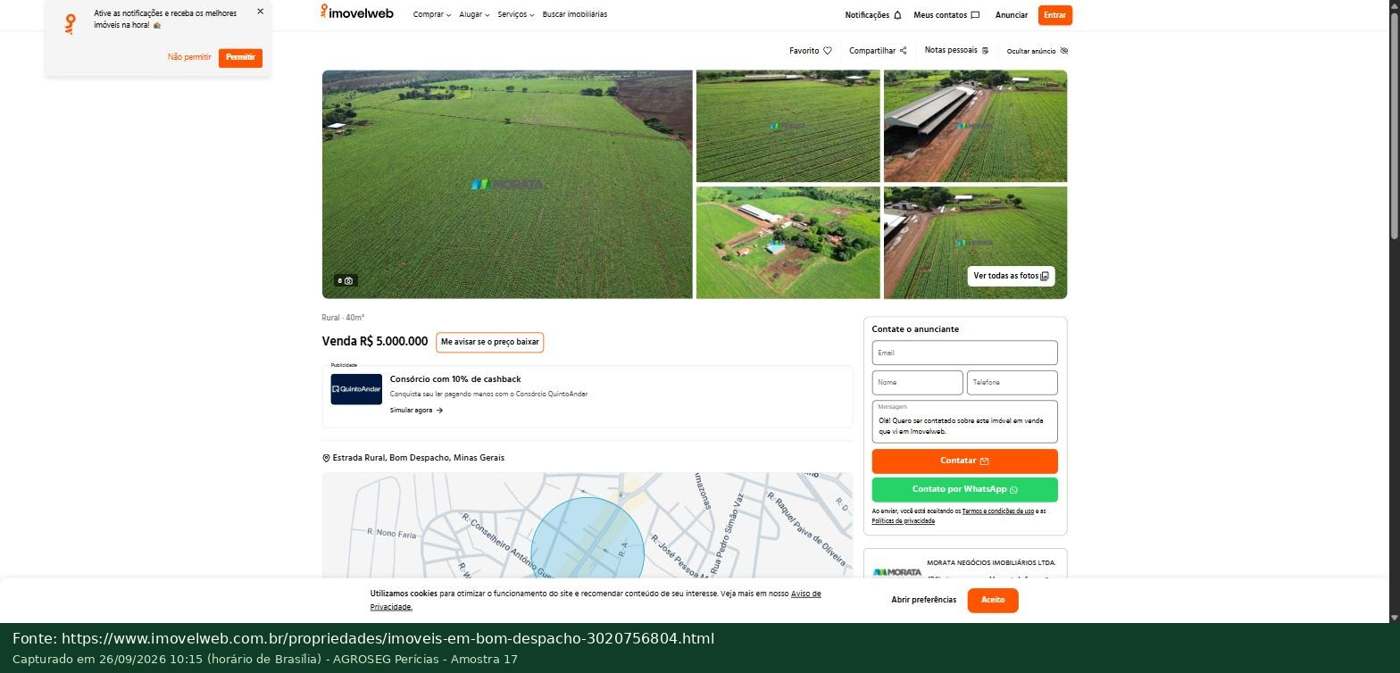Open the farmhouse with pool photo
1400x673 pixels.
point(788,242)
